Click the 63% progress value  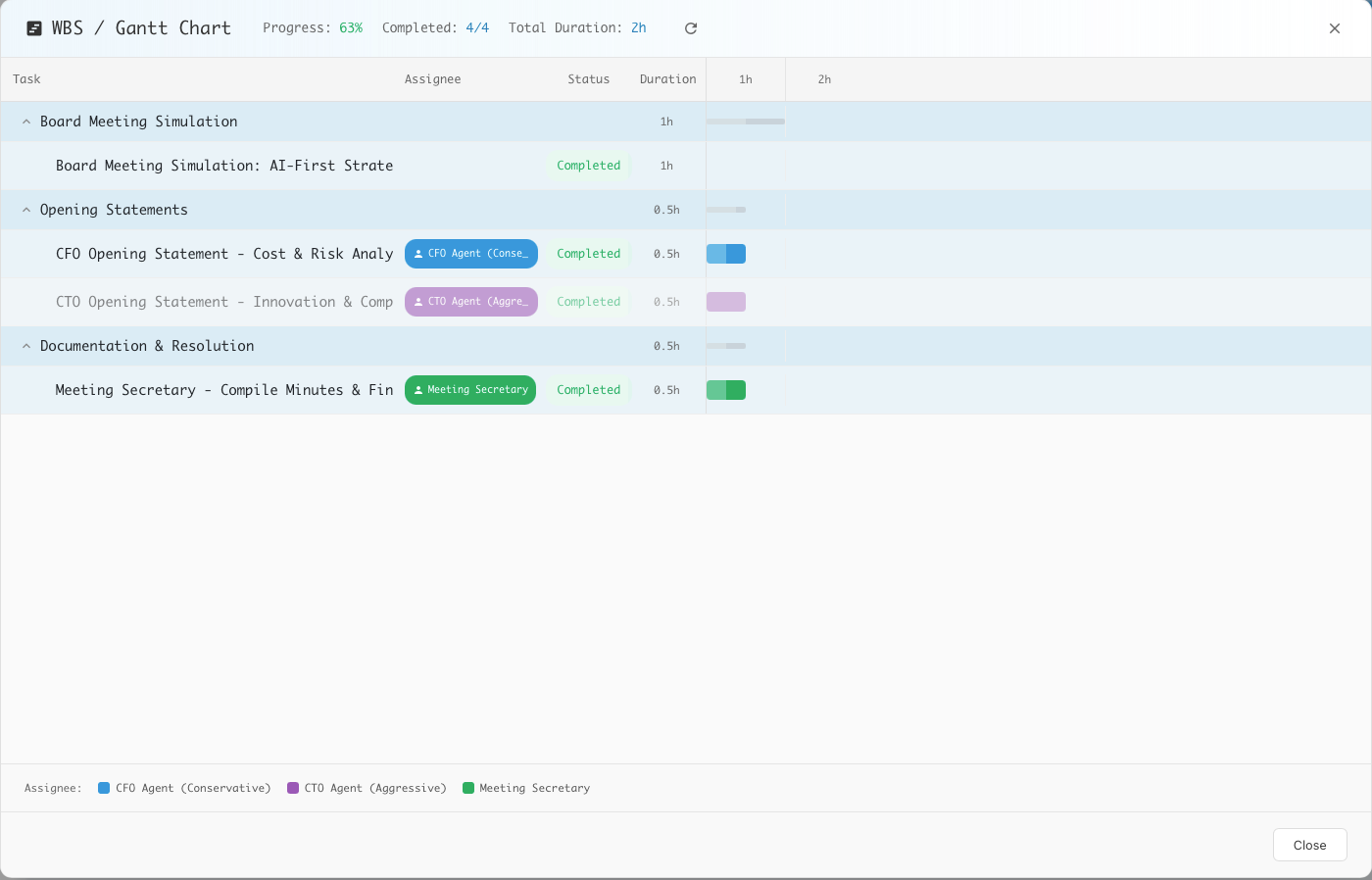tap(350, 27)
